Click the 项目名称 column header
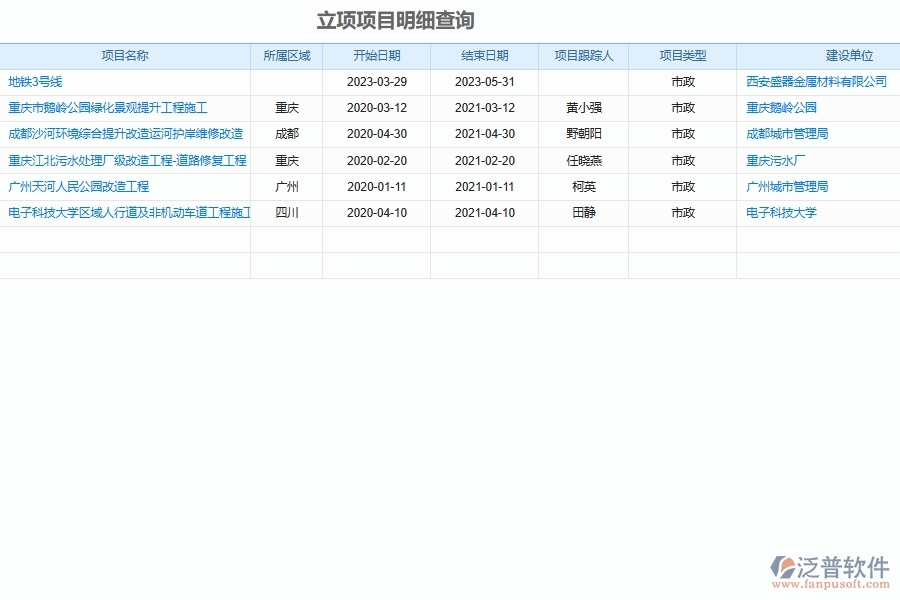 125,56
